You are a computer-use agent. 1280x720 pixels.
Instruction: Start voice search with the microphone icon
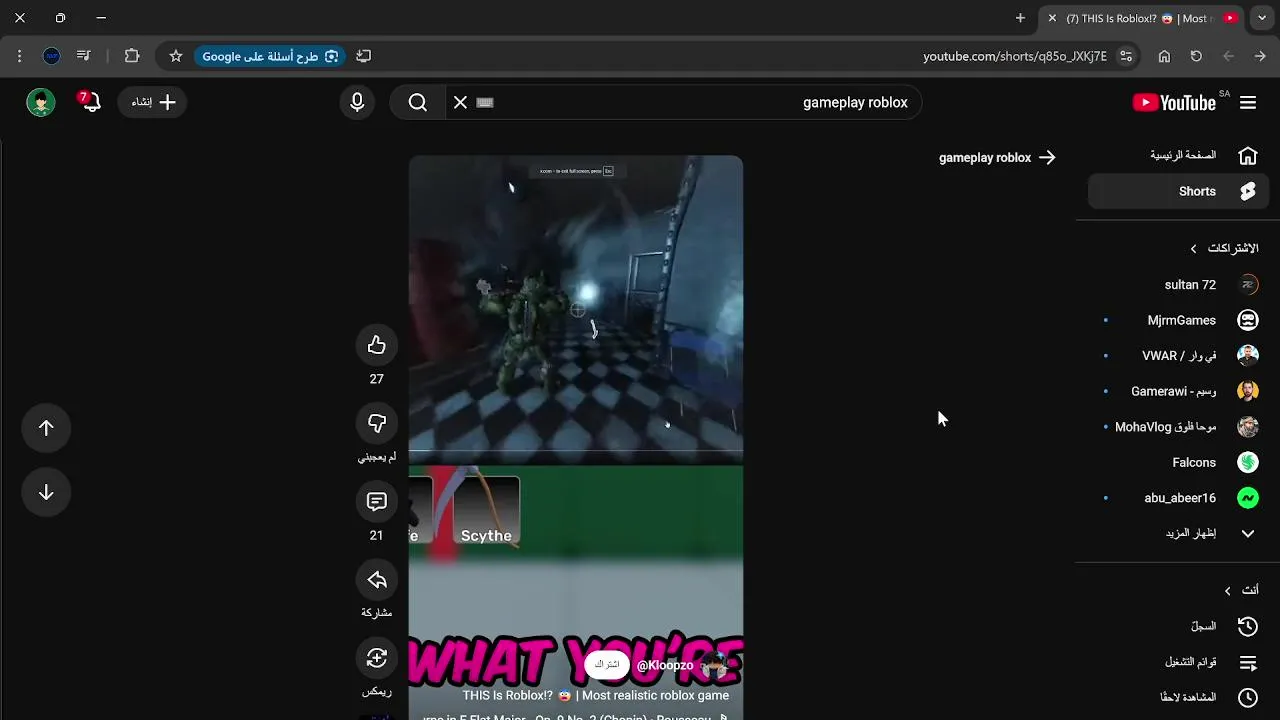[357, 102]
